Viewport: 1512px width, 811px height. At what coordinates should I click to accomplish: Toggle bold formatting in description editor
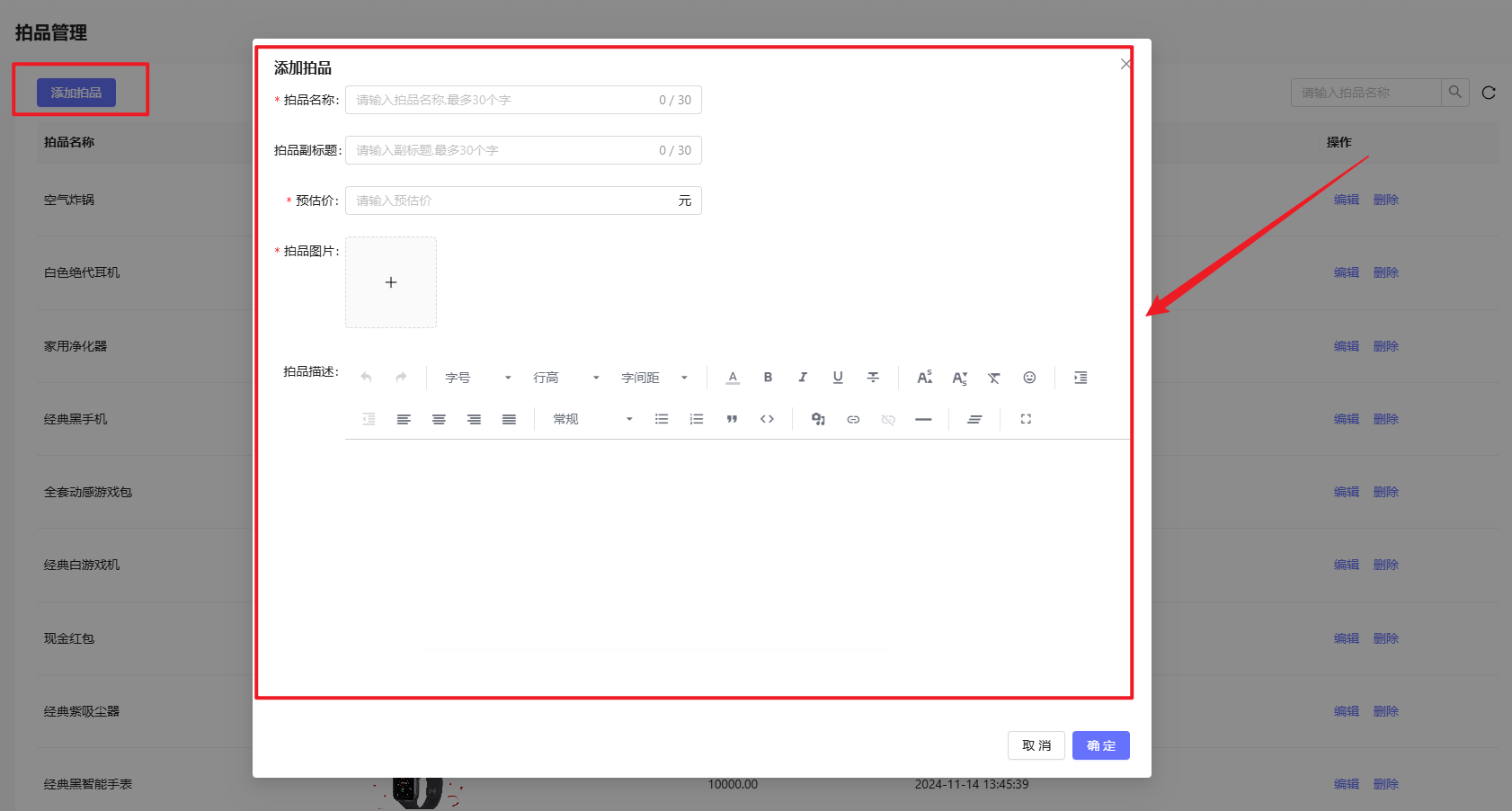(768, 378)
